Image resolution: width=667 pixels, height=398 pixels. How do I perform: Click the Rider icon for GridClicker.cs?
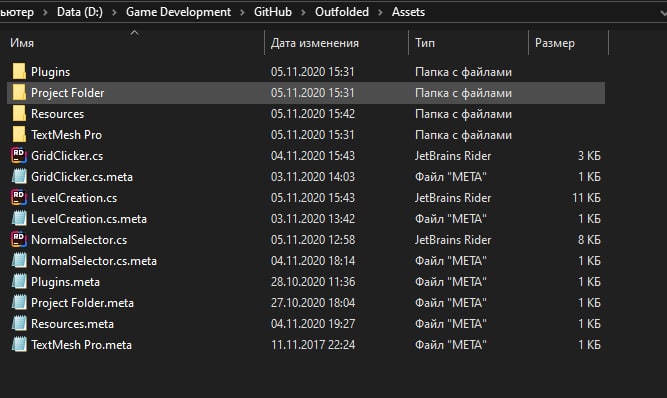(19, 156)
